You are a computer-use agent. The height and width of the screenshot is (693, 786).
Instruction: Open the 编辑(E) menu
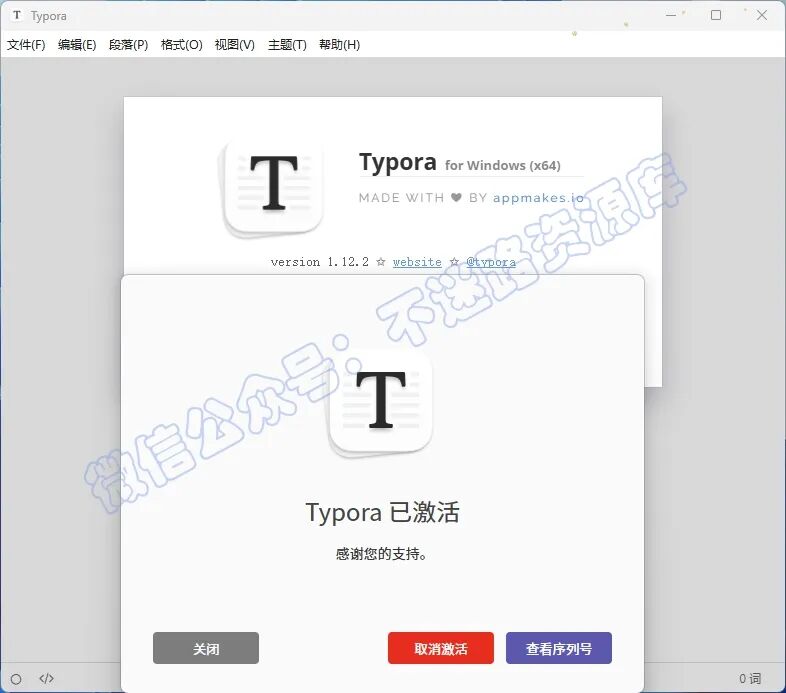pyautogui.click(x=77, y=45)
